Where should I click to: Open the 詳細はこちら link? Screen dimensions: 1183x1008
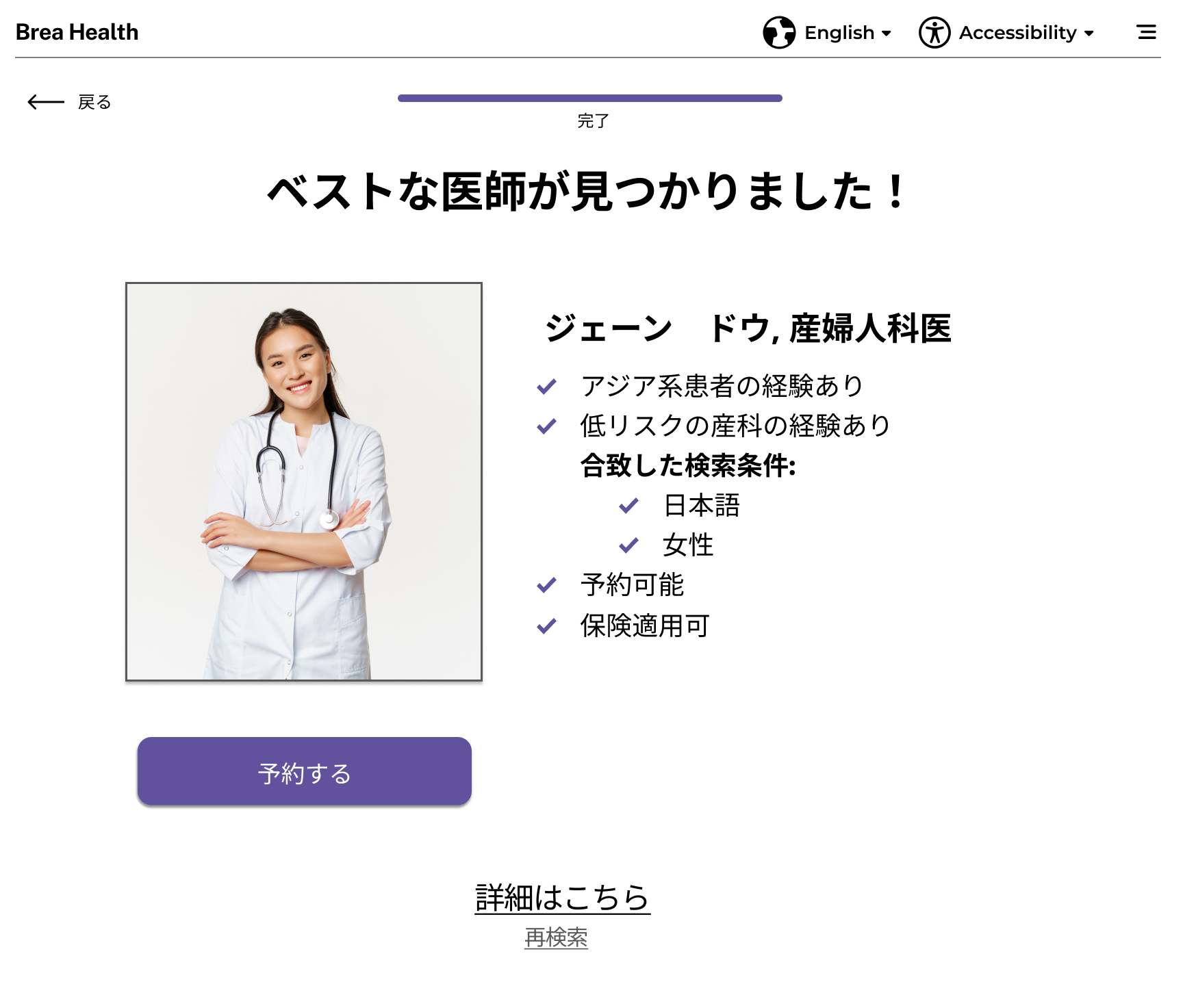coord(562,897)
